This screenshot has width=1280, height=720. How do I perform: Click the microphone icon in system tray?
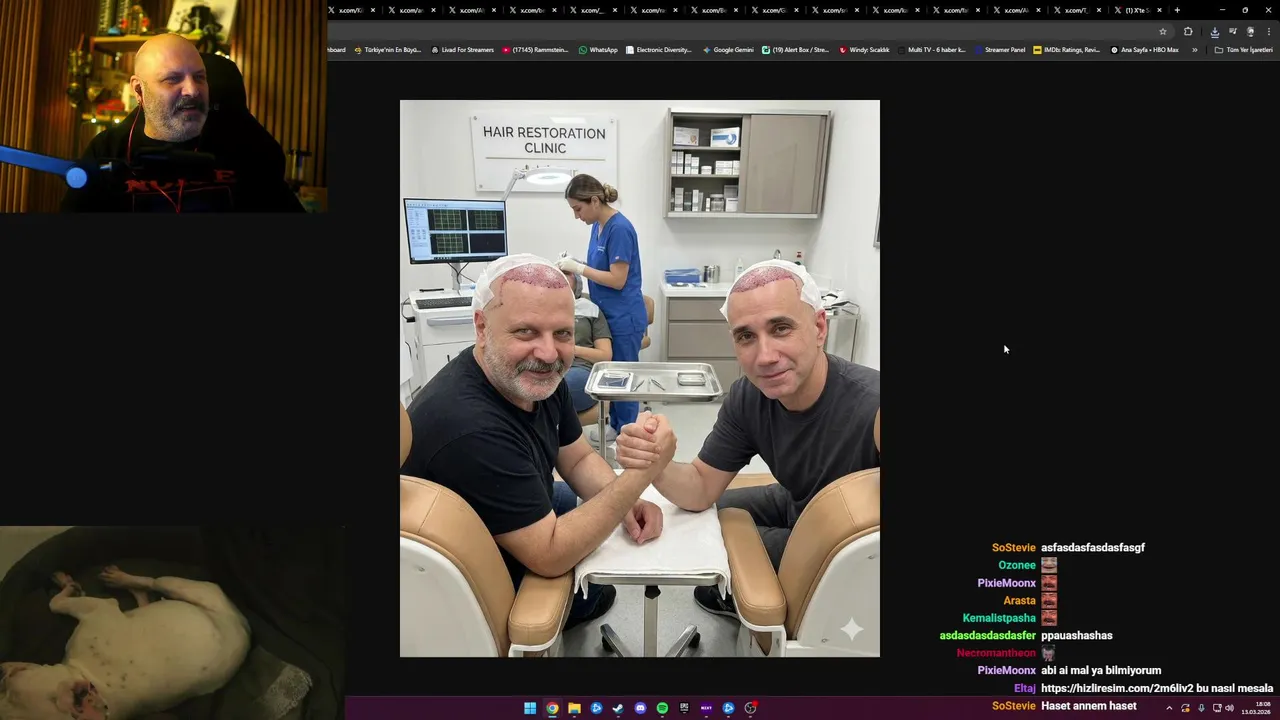coord(1201,708)
